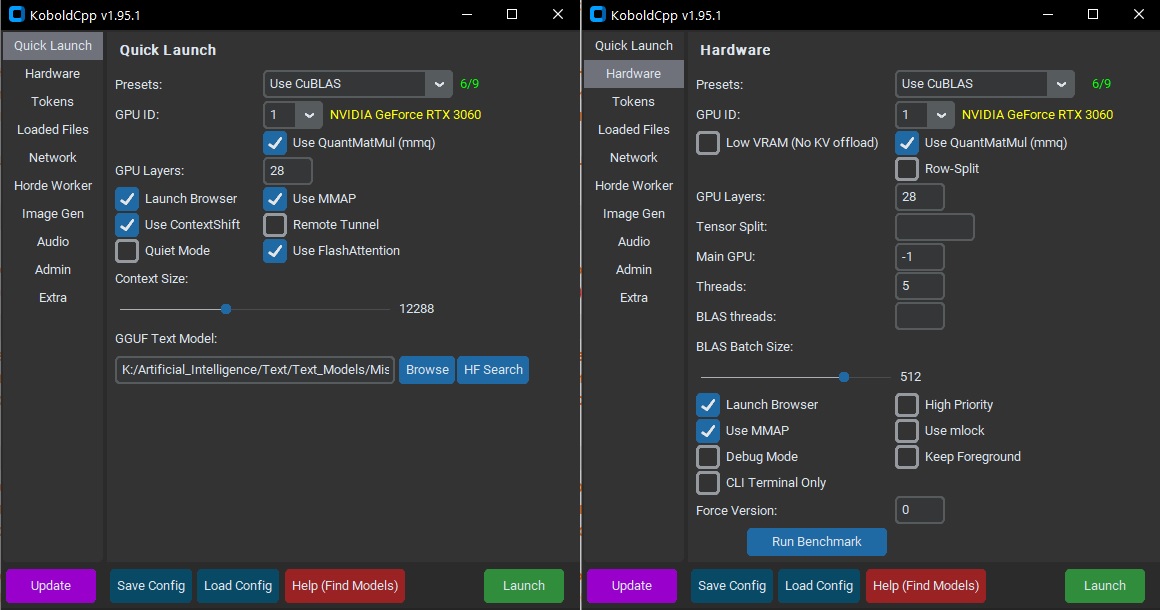Uncheck Launch Browser in Hardware window
This screenshot has width=1160, height=610.
coord(708,404)
